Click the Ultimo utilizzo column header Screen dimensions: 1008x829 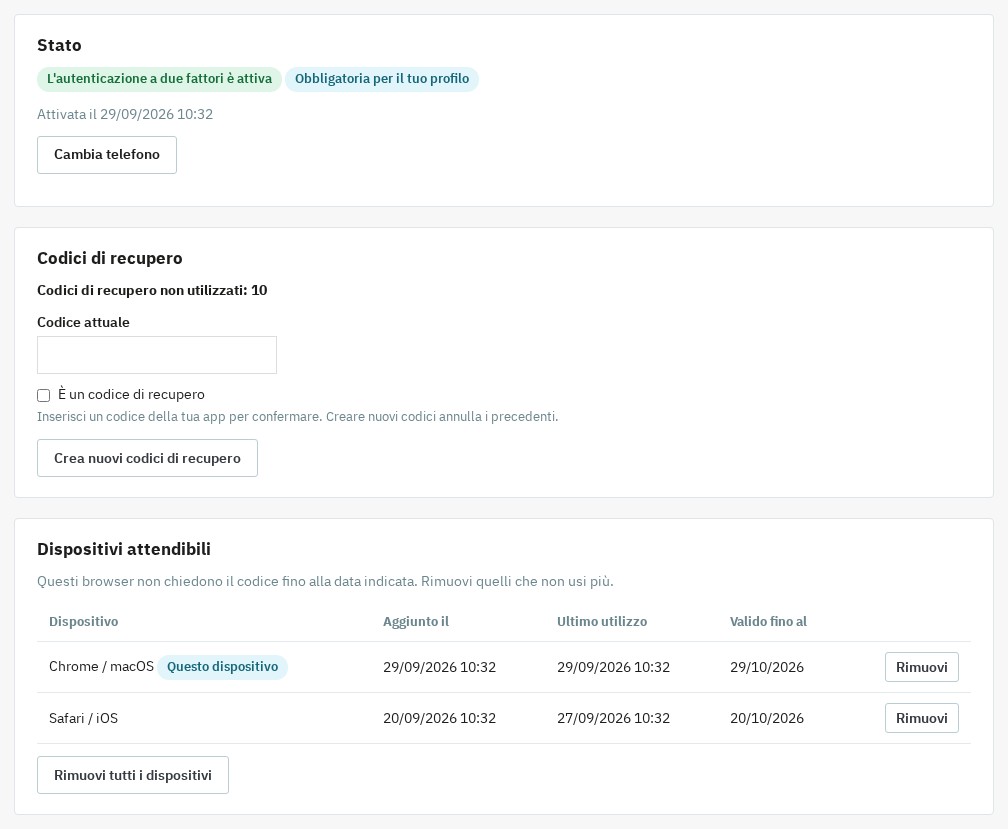[x=602, y=621]
